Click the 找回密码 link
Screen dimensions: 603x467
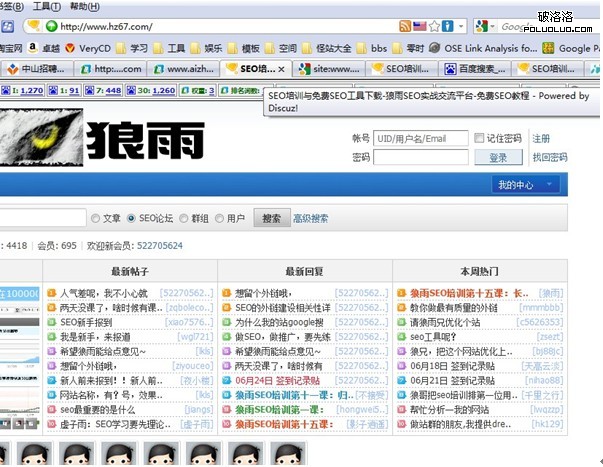pyautogui.click(x=550, y=157)
